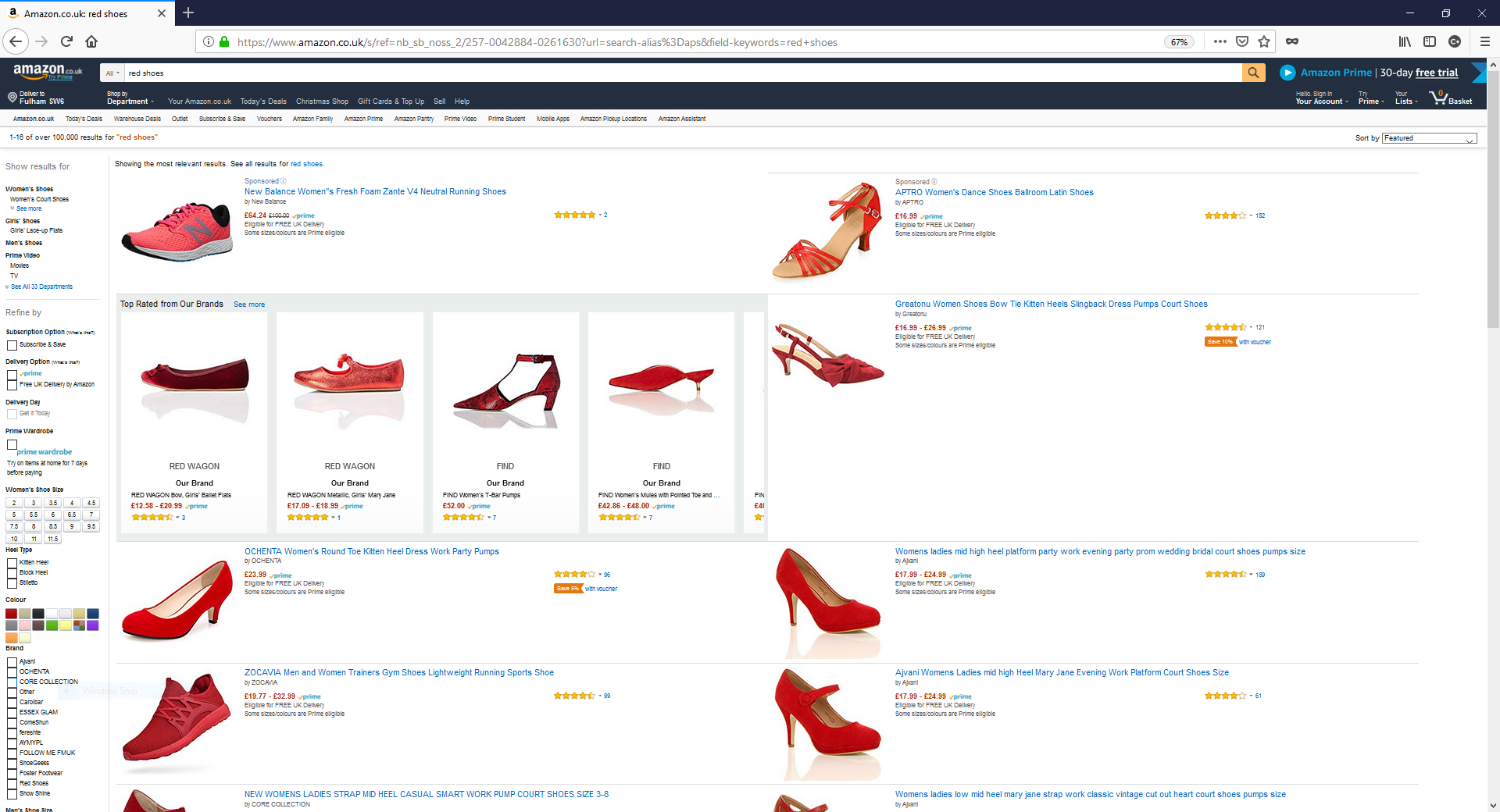Show the browser Library icon
Screen dimensions: 1500x812
point(1404,41)
